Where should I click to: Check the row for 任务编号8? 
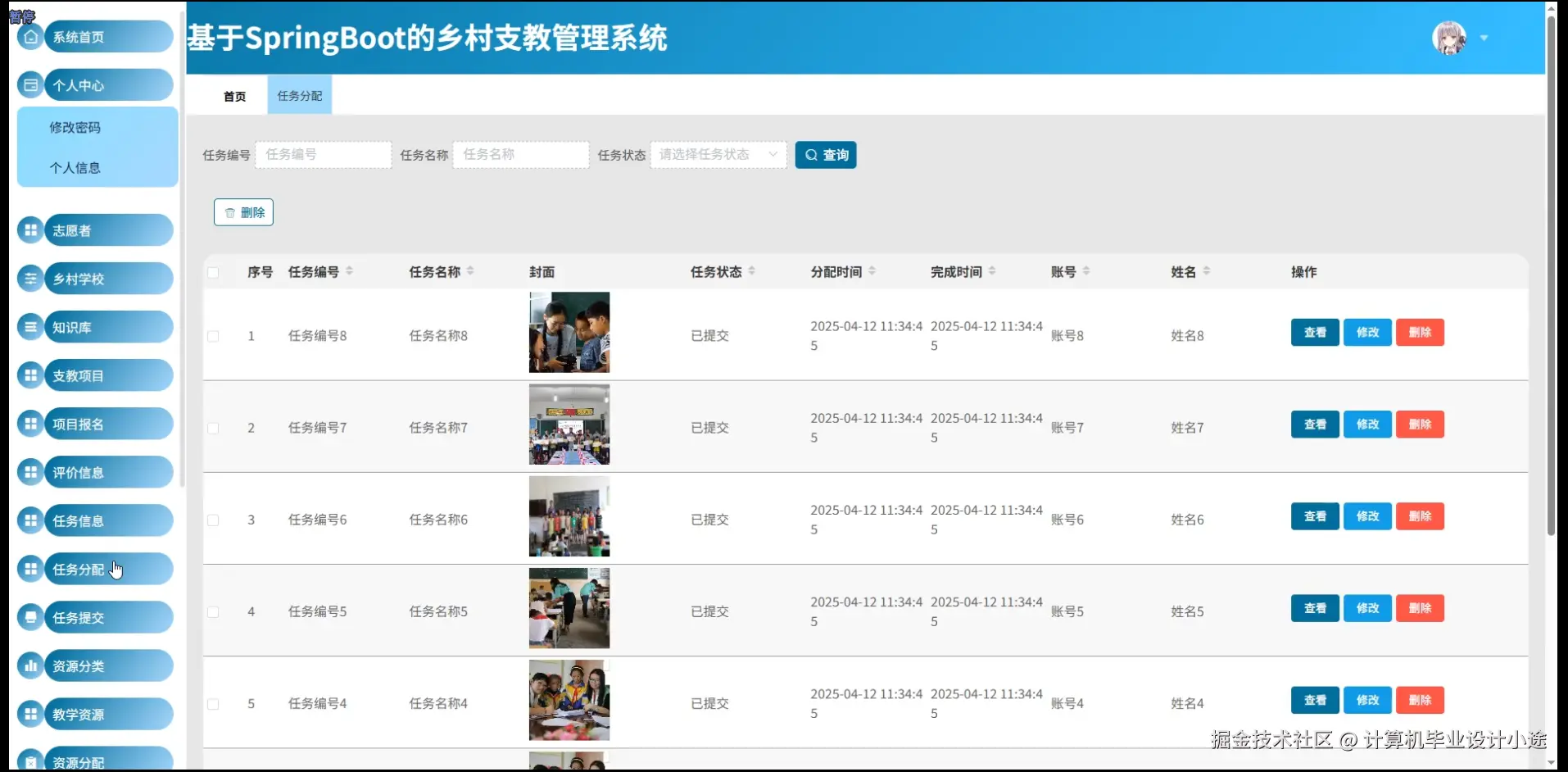click(x=213, y=336)
